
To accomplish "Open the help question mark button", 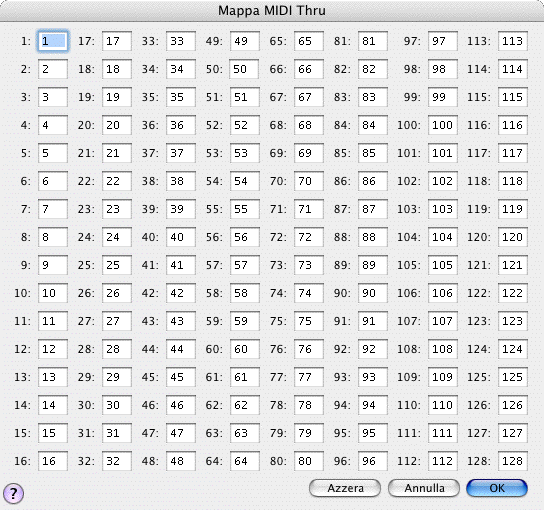I will 13,493.
